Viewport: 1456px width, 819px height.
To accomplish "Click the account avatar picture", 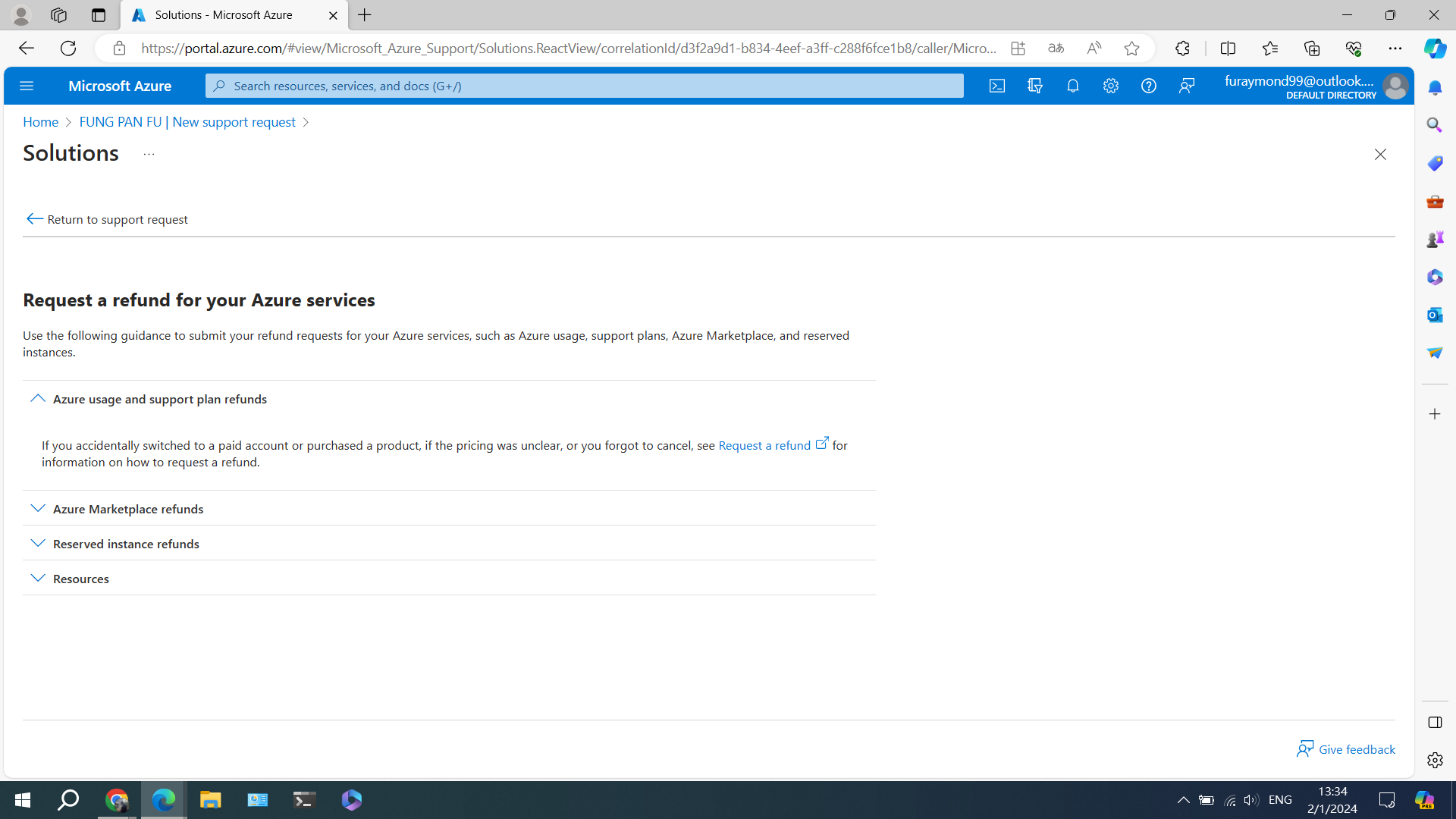I will point(1395,86).
